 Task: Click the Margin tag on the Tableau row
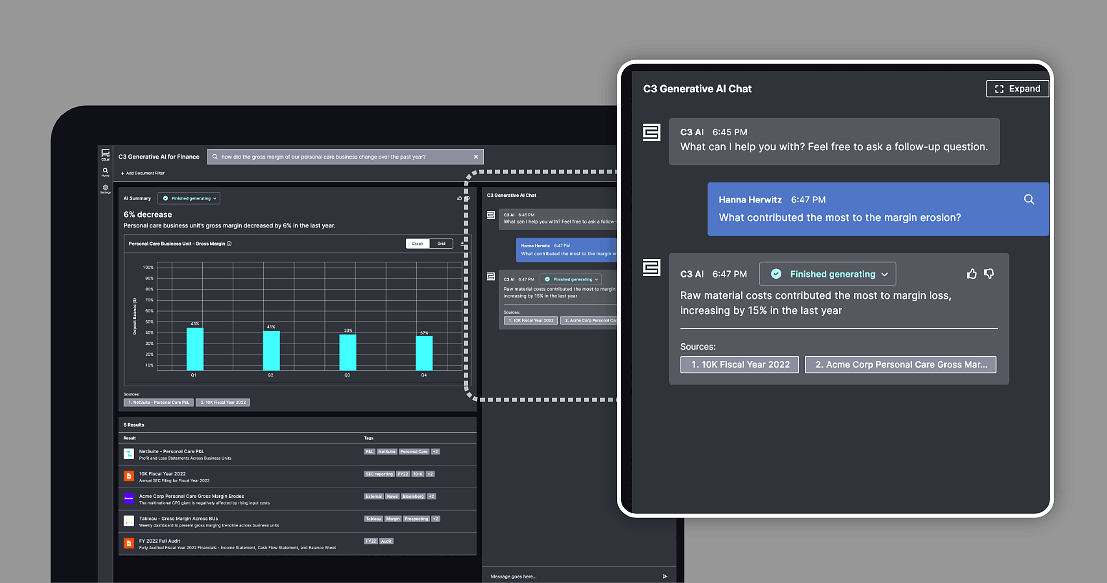tap(393, 519)
